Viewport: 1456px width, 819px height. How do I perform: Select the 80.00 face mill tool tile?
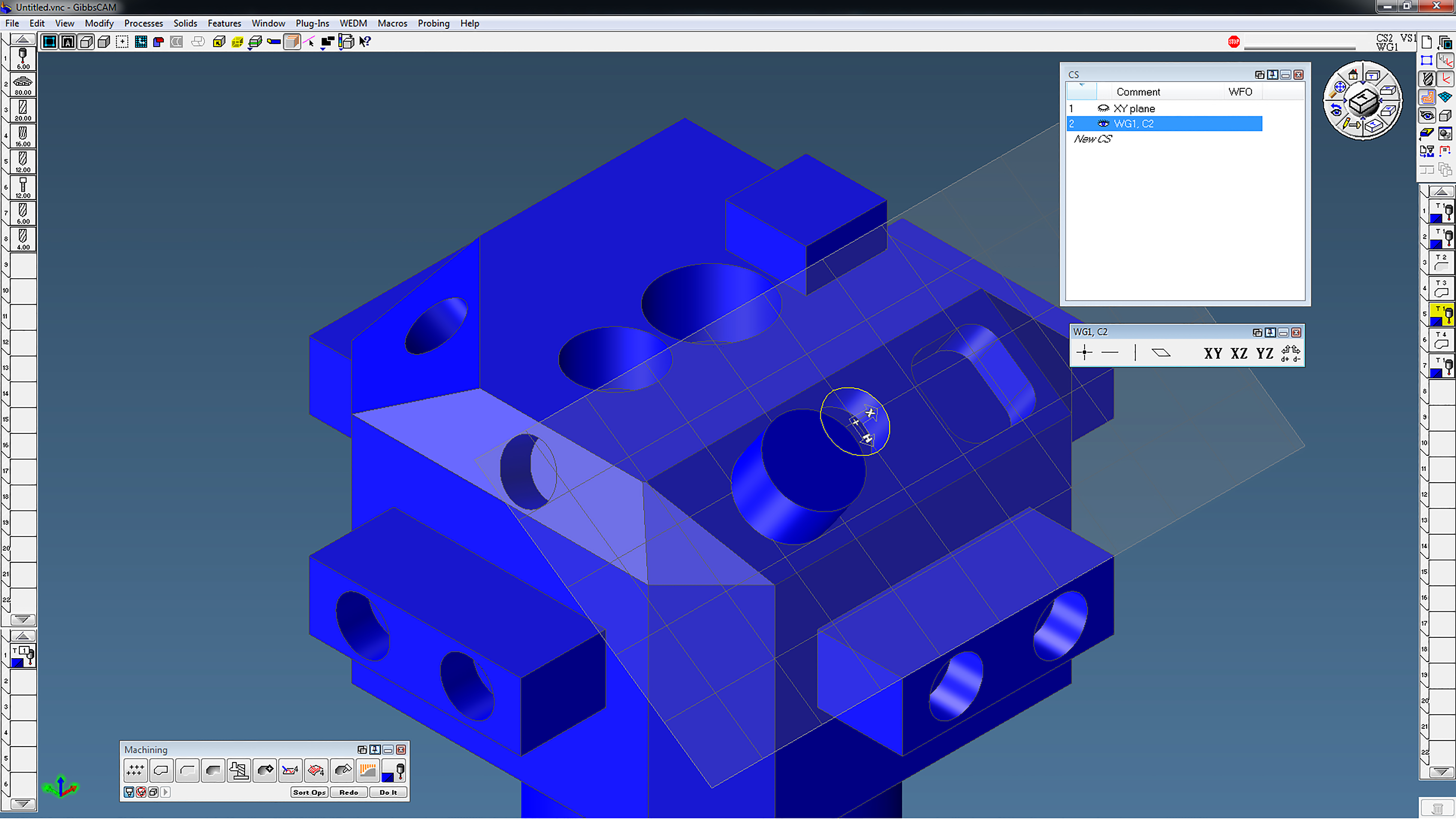[x=23, y=85]
